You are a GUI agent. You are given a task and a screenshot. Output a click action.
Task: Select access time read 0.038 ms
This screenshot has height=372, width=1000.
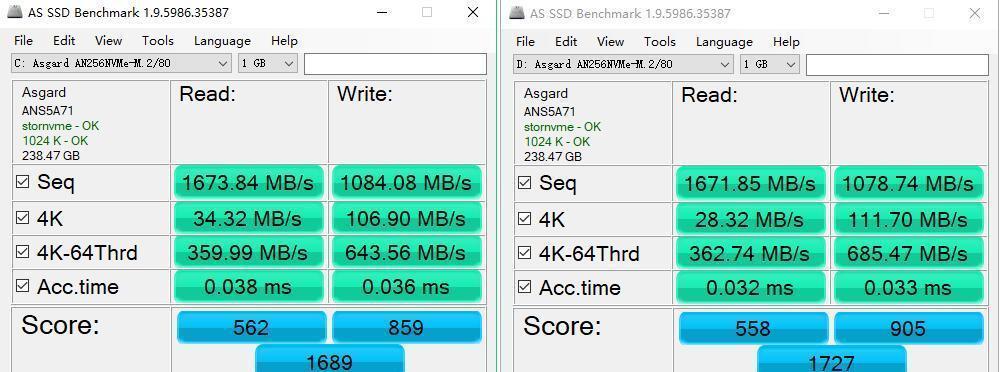tap(248, 286)
